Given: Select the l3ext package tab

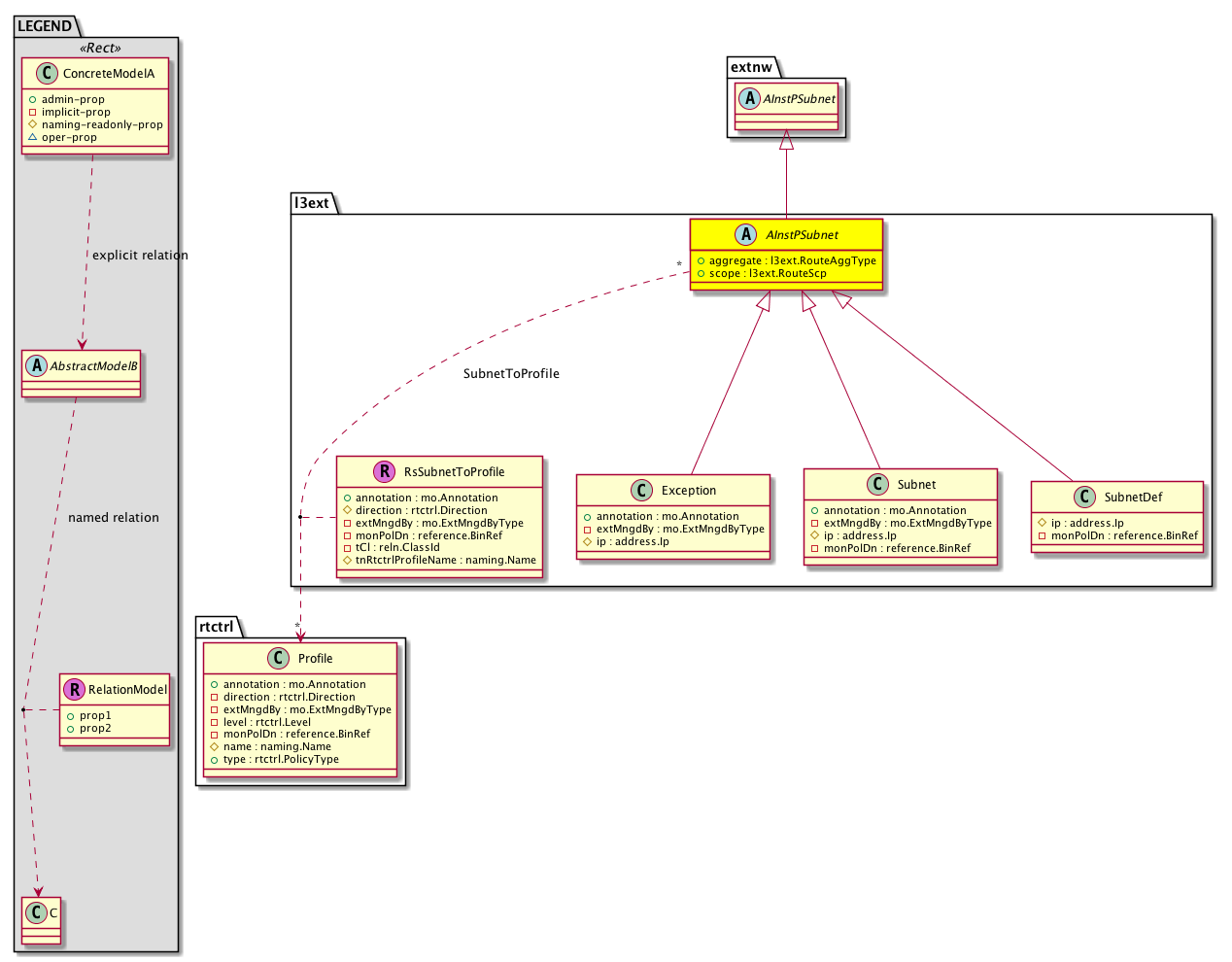Looking at the screenshot, I should tap(312, 202).
